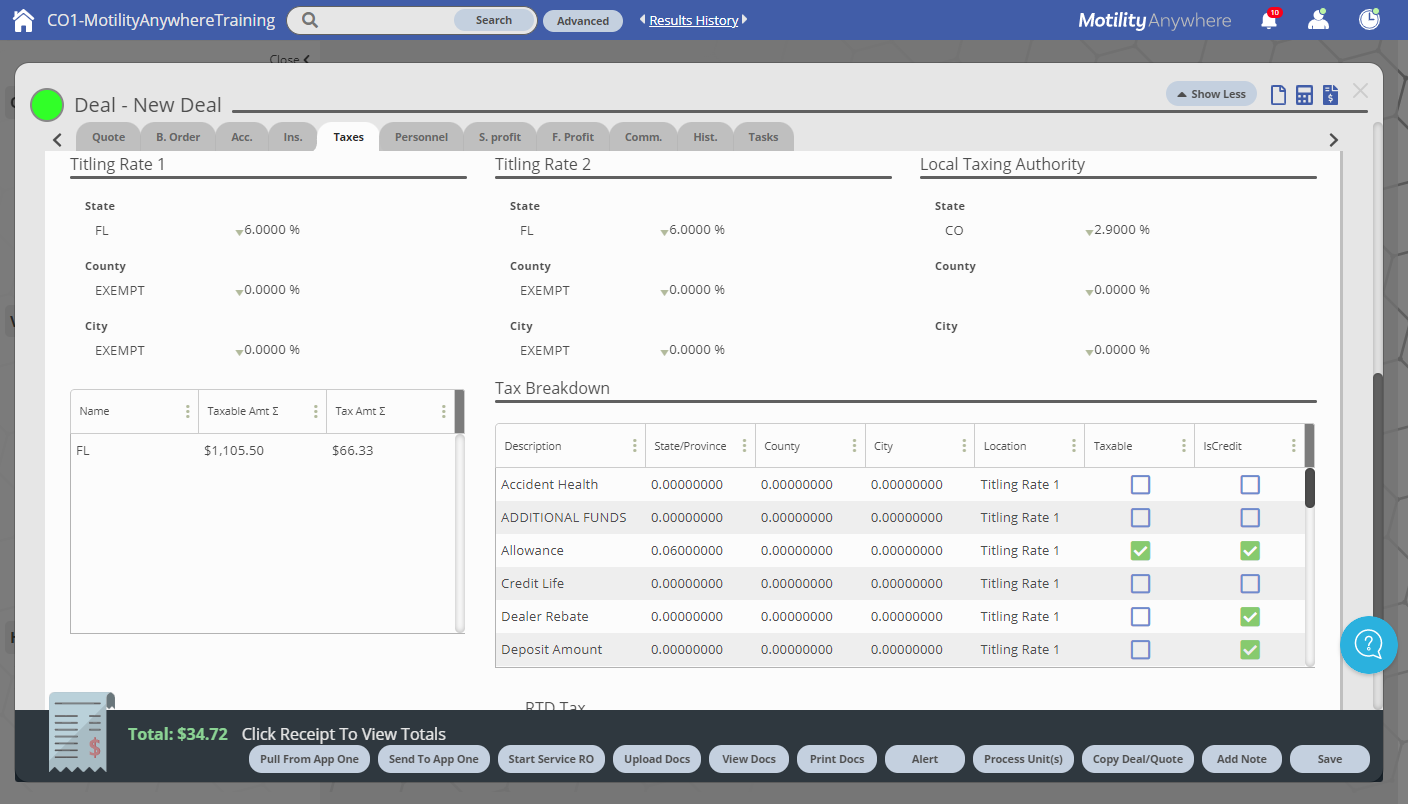The width and height of the screenshot is (1408, 804).
Task: Click the back arrow before Results History
Action: click(642, 20)
